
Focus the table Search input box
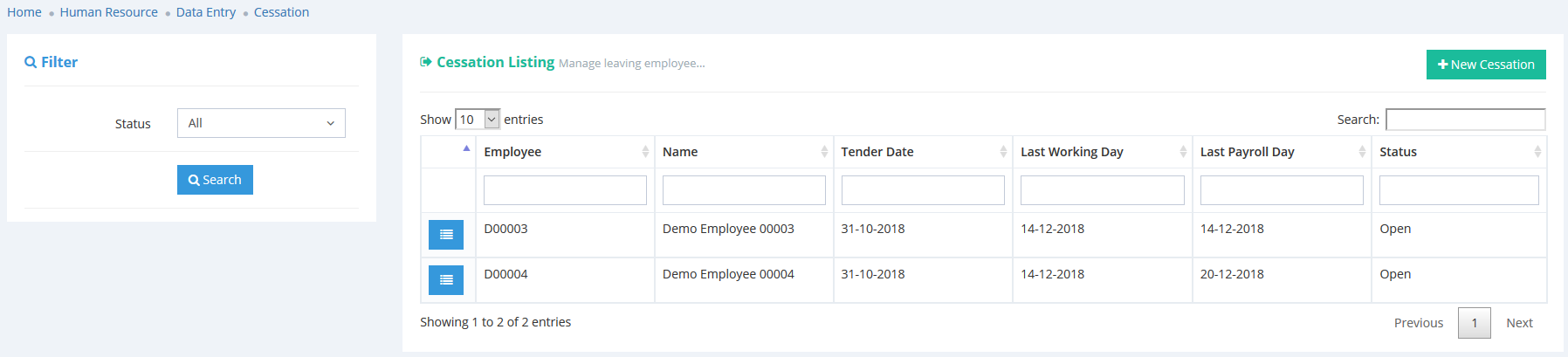[1465, 120]
